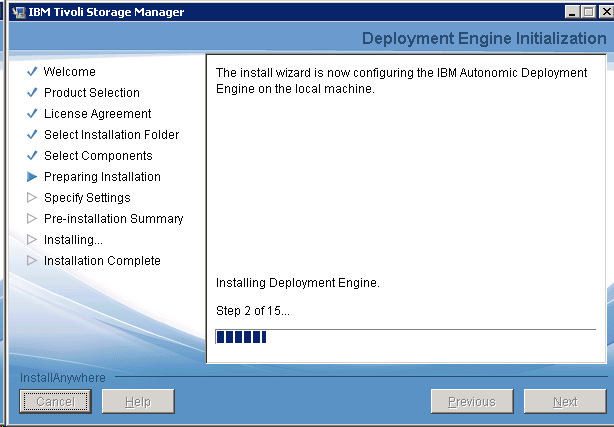Image resolution: width=614 pixels, height=427 pixels.
Task: Click the arrow icon beside Installing...
Action: [32, 240]
